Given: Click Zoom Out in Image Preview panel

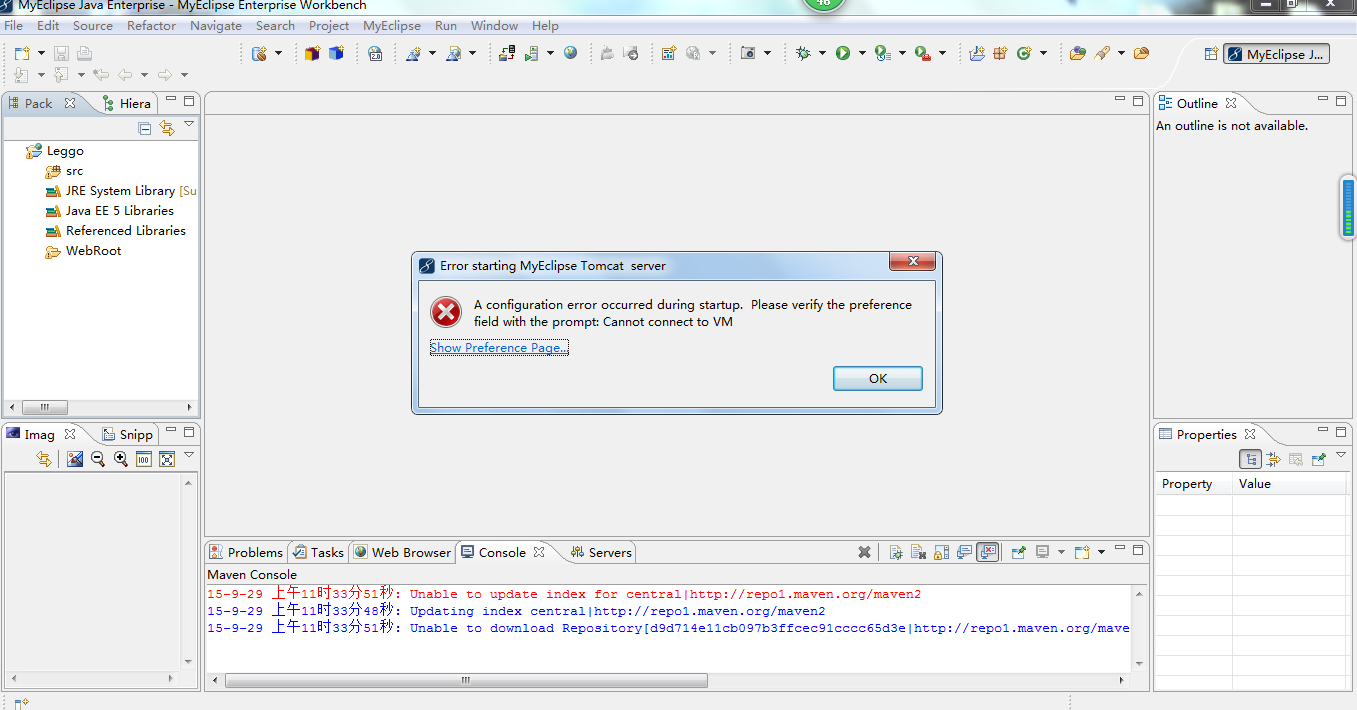Looking at the screenshot, I should point(98,459).
